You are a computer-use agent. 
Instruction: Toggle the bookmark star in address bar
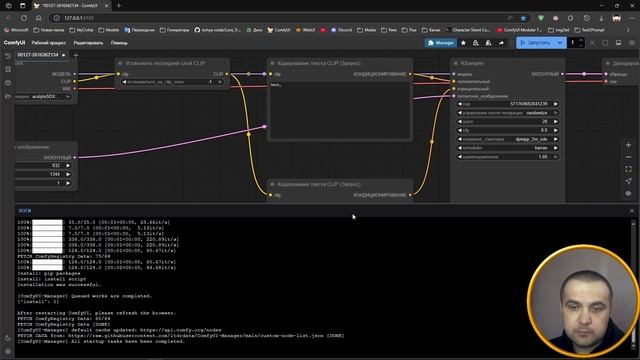[x=523, y=18]
